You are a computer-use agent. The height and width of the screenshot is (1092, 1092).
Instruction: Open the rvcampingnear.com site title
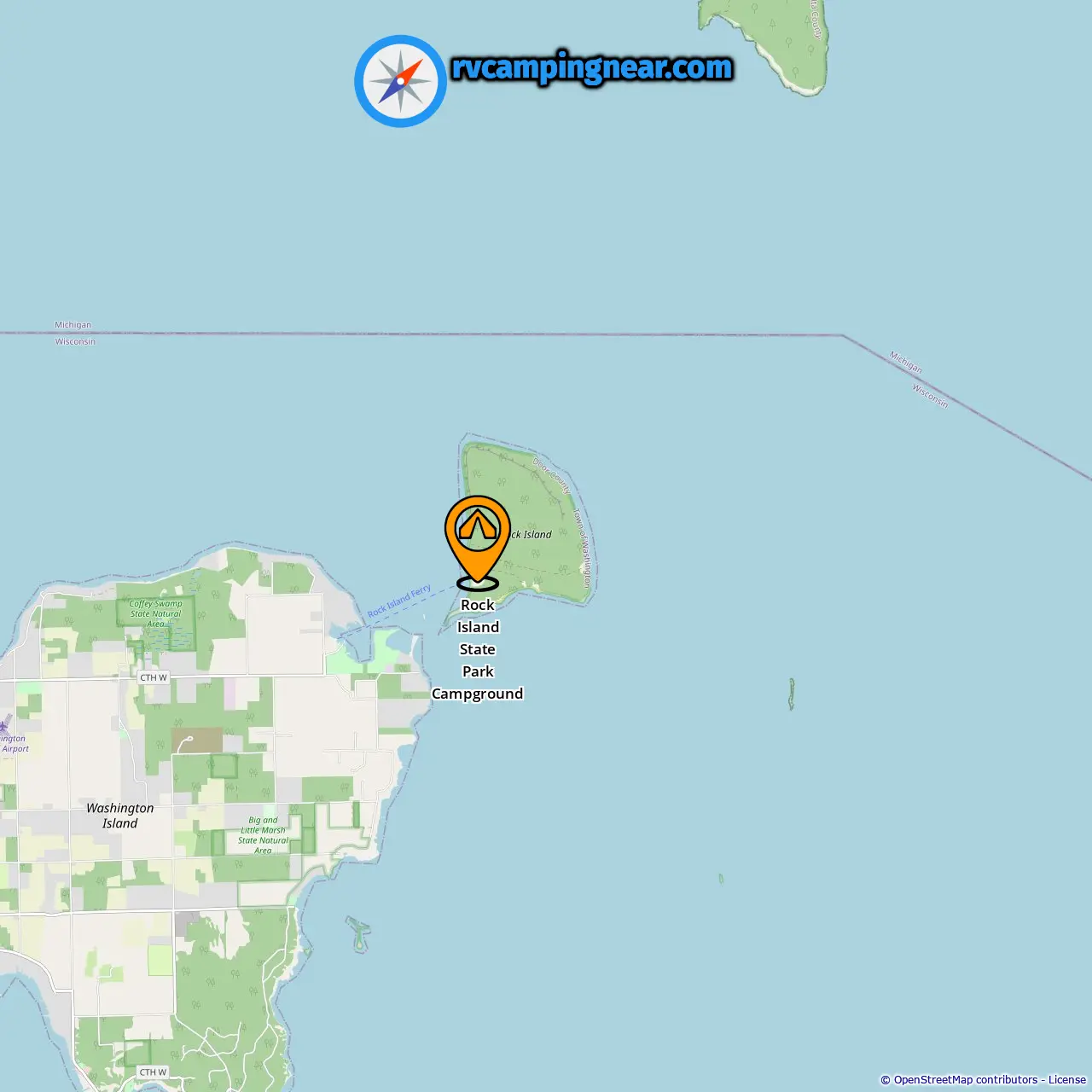tap(592, 67)
